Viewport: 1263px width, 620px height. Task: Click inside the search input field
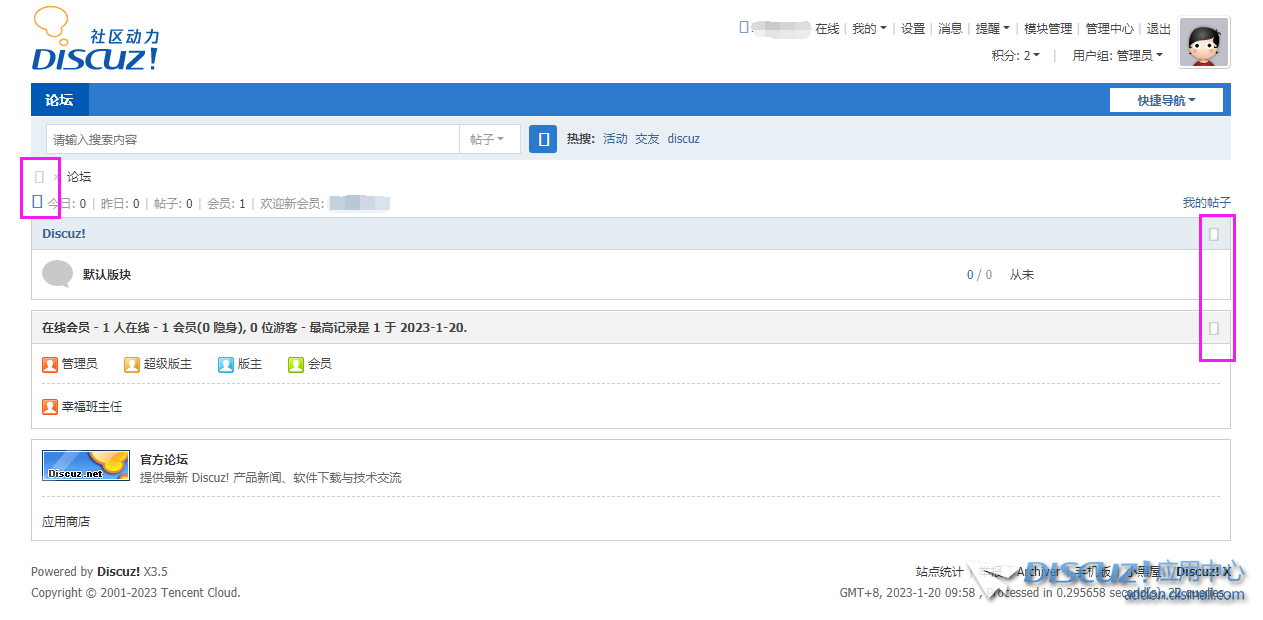[x=250, y=138]
